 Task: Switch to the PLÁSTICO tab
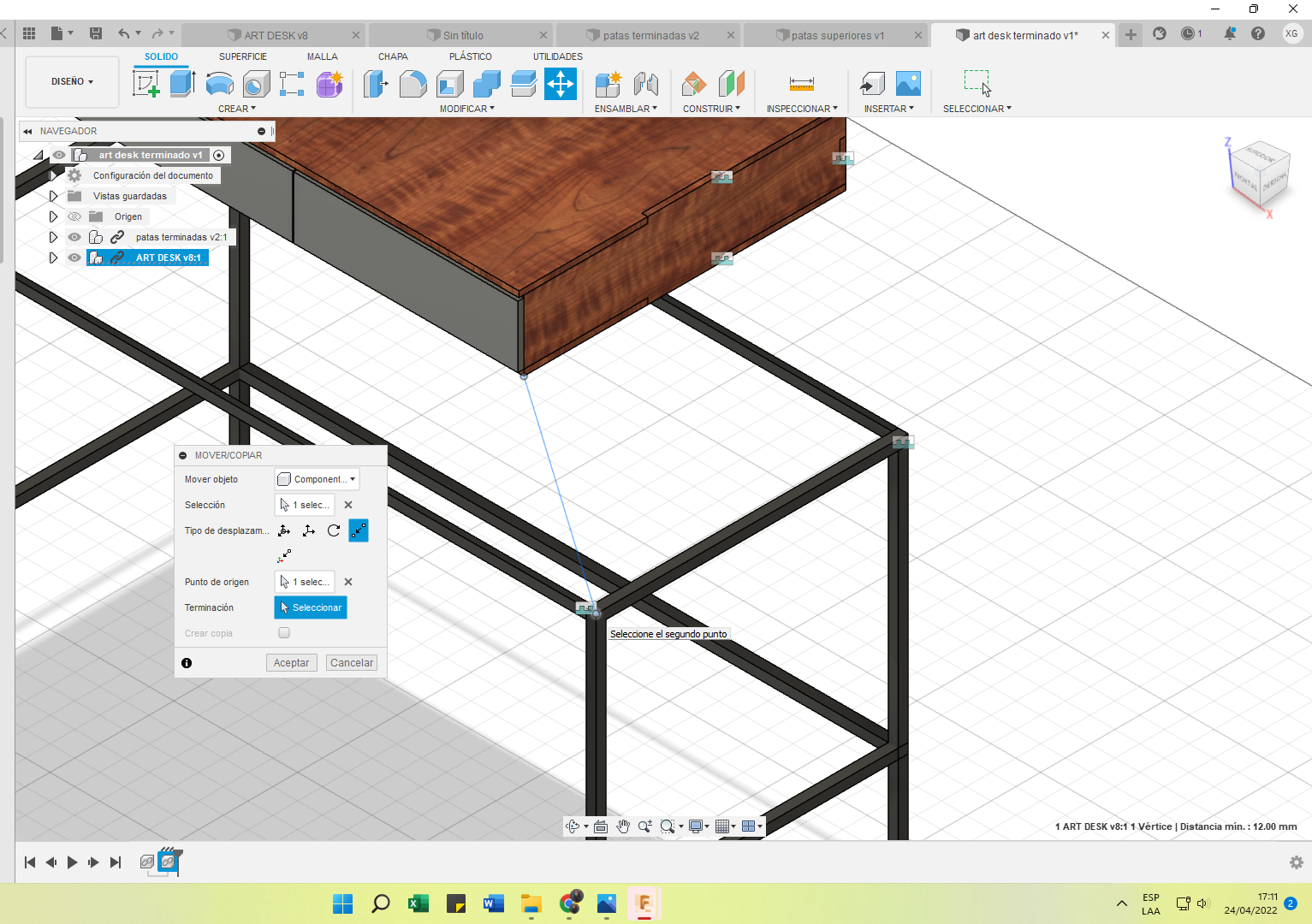click(471, 56)
